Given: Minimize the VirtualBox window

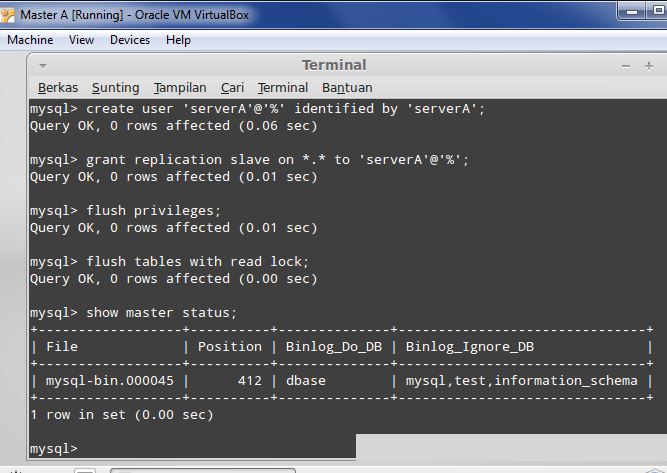Looking at the screenshot, I should pos(632,11).
